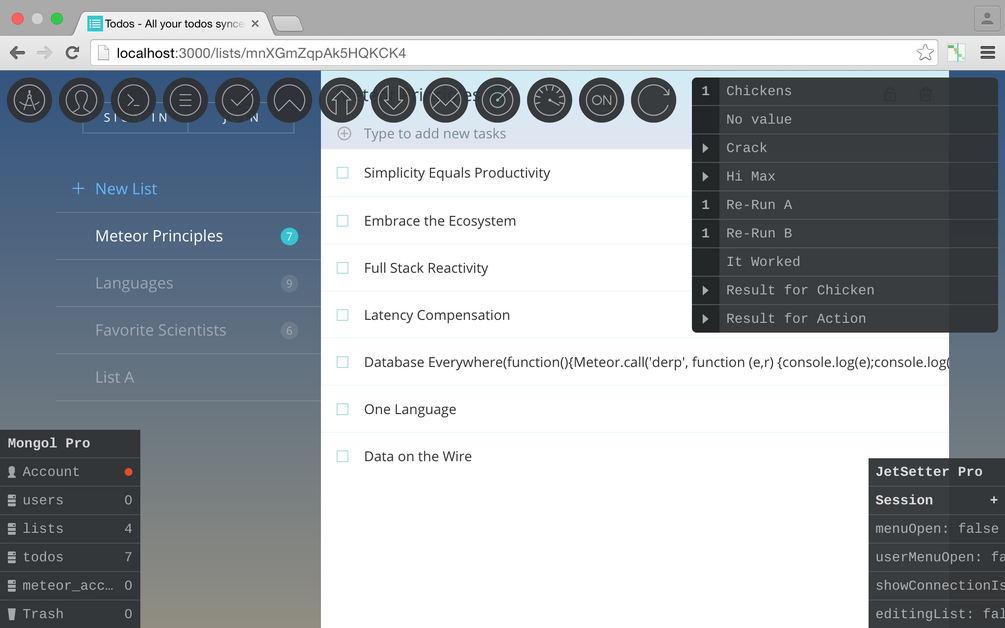The width and height of the screenshot is (1005, 628).
Task: Expand the todos collection row
Action: tap(70, 557)
